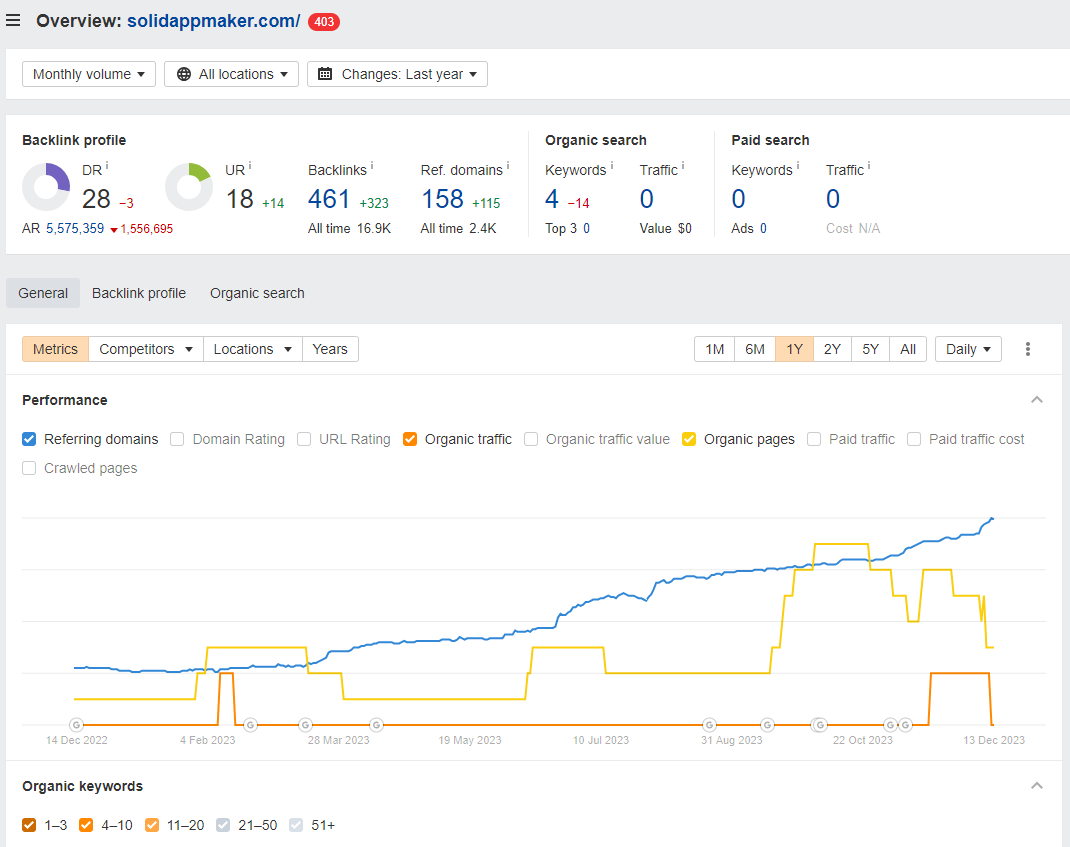The image size is (1070, 847).
Task: Enable Organic traffic value metric
Action: pyautogui.click(x=531, y=439)
